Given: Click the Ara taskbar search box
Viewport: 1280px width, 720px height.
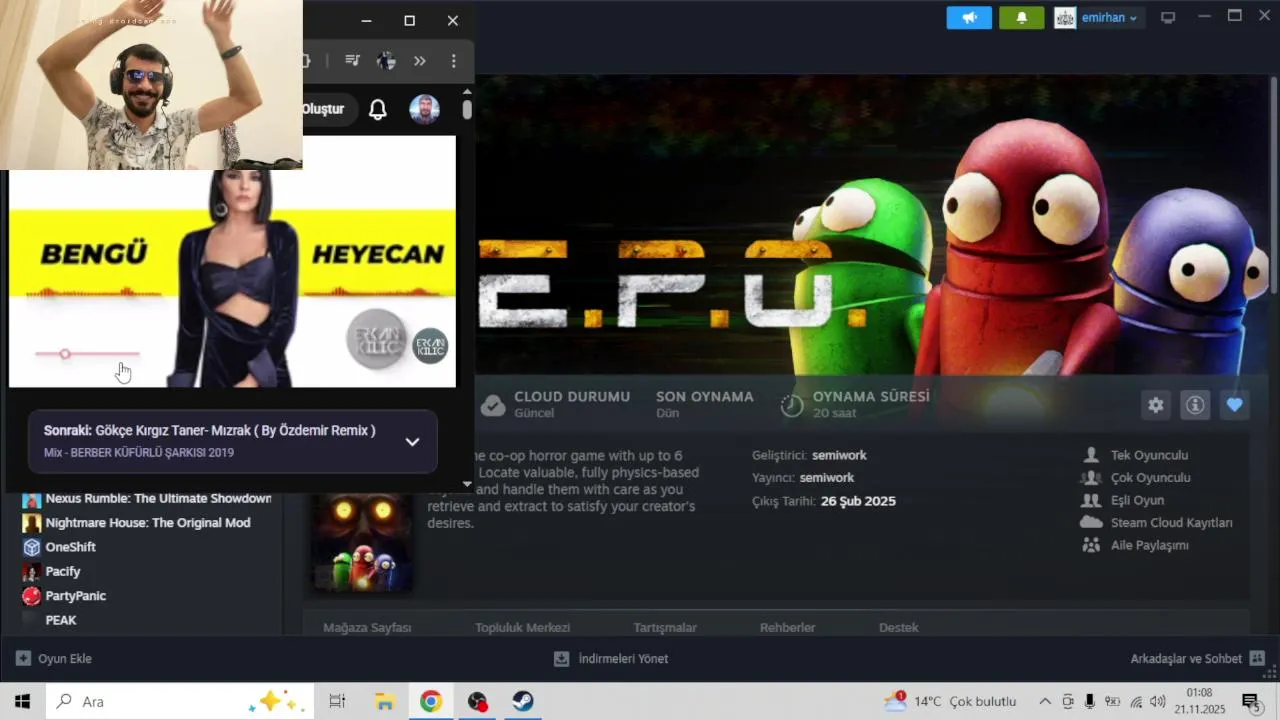Looking at the screenshot, I should click(180, 701).
